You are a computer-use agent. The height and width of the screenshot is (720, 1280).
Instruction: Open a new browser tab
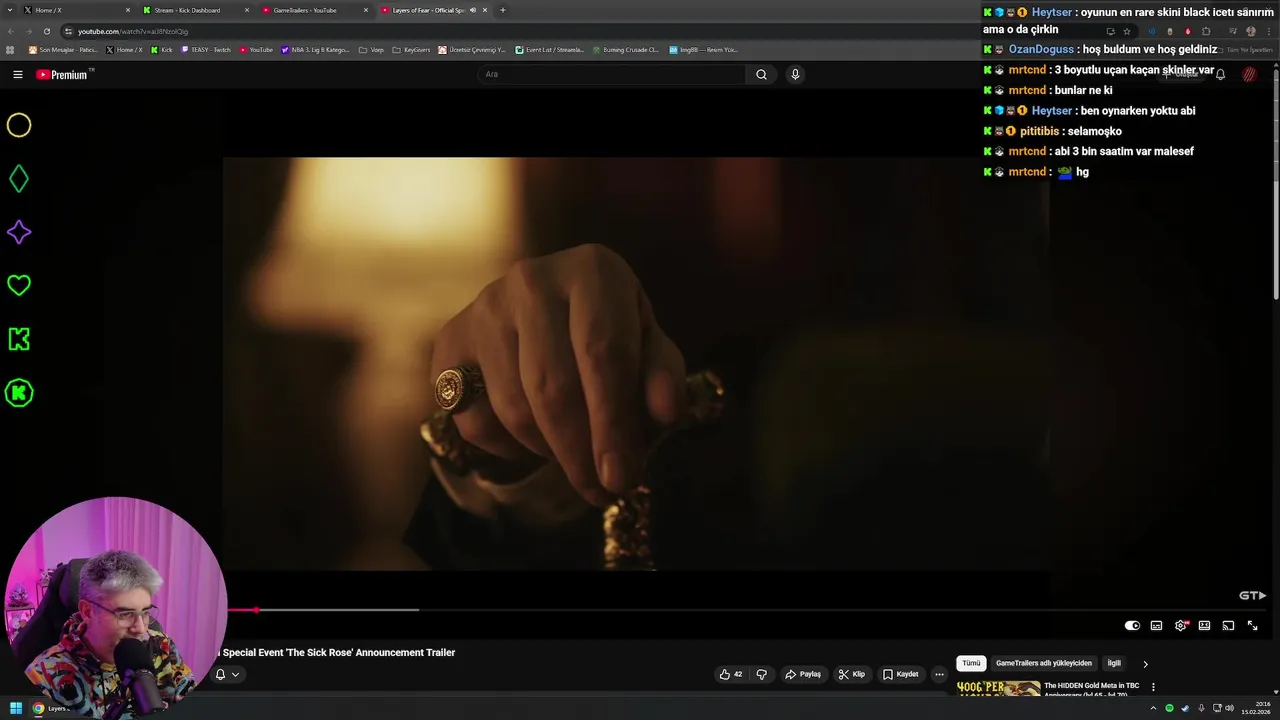point(502,10)
